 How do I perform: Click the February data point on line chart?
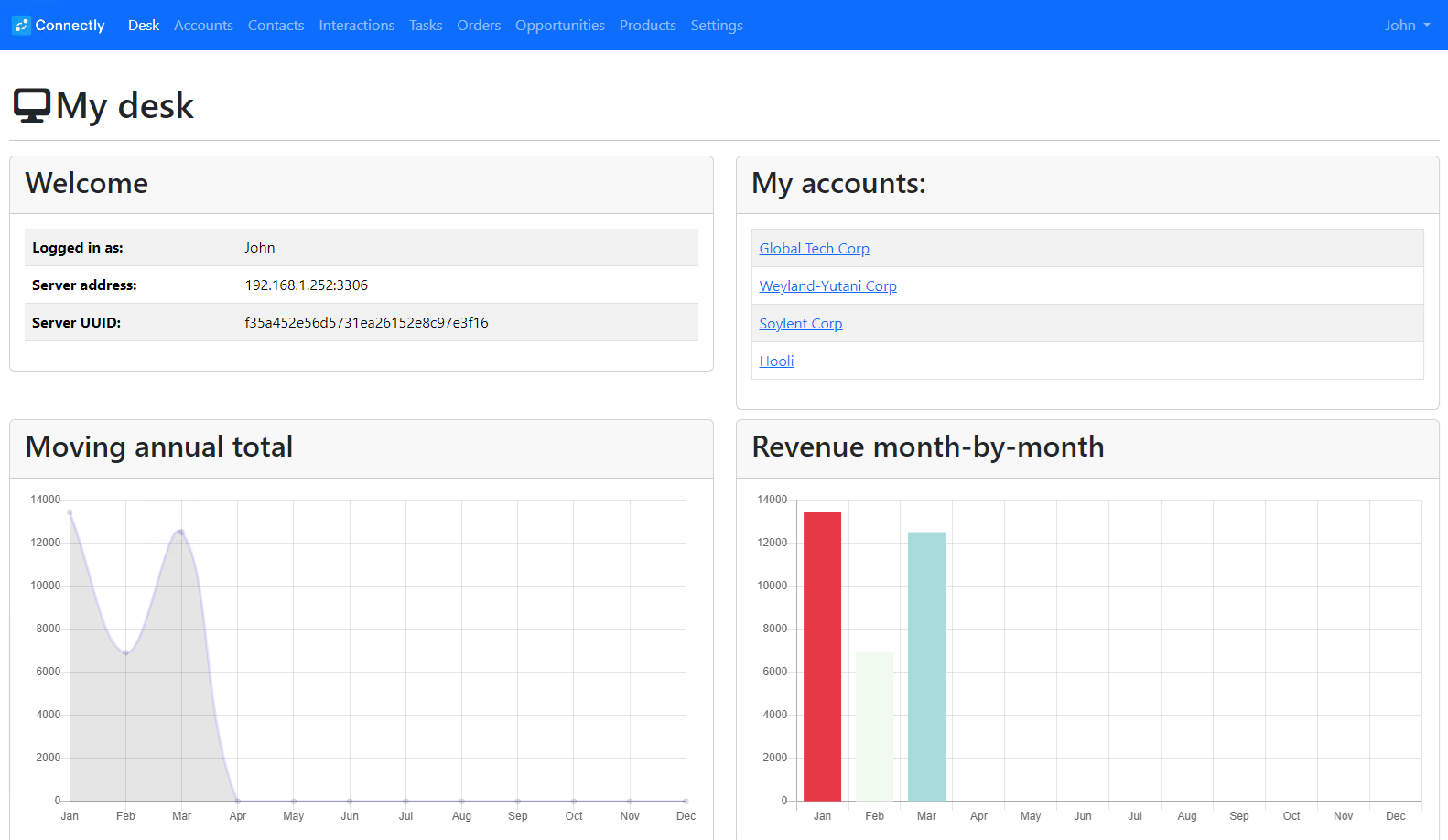[125, 652]
